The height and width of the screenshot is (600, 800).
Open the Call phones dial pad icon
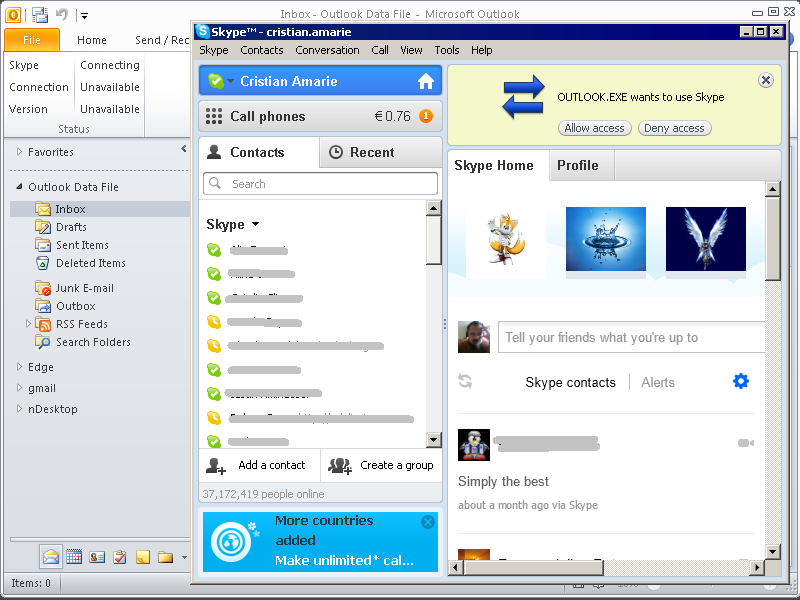click(x=214, y=116)
